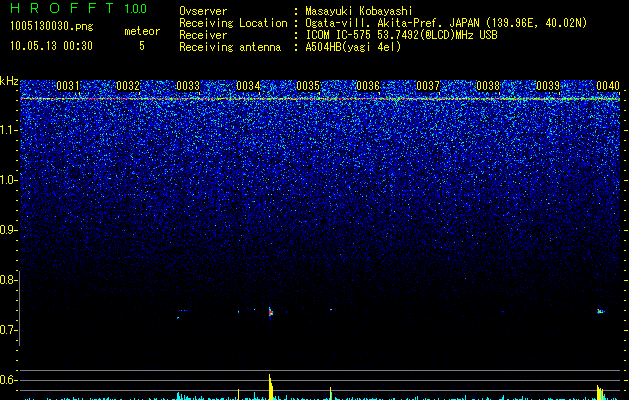Click the yellow intensity peak near 0040
The image size is (629, 400).
point(600,392)
